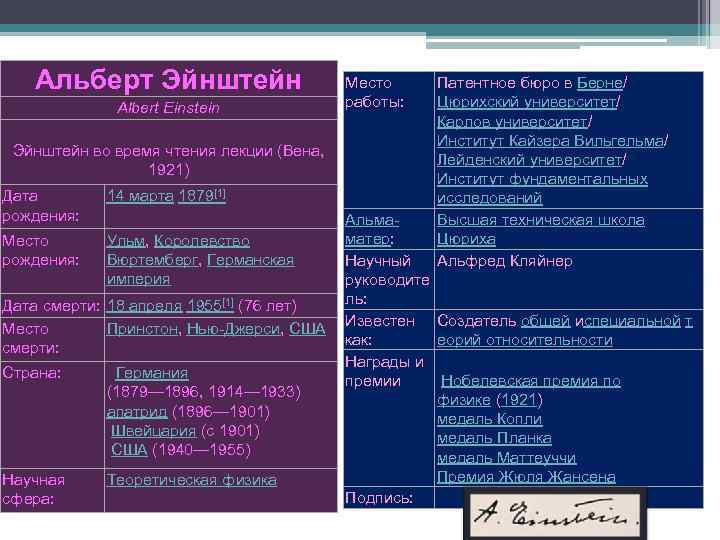Click the 'Научный' supervisor label
Viewport: 720px width, 540px height.
coord(377,261)
